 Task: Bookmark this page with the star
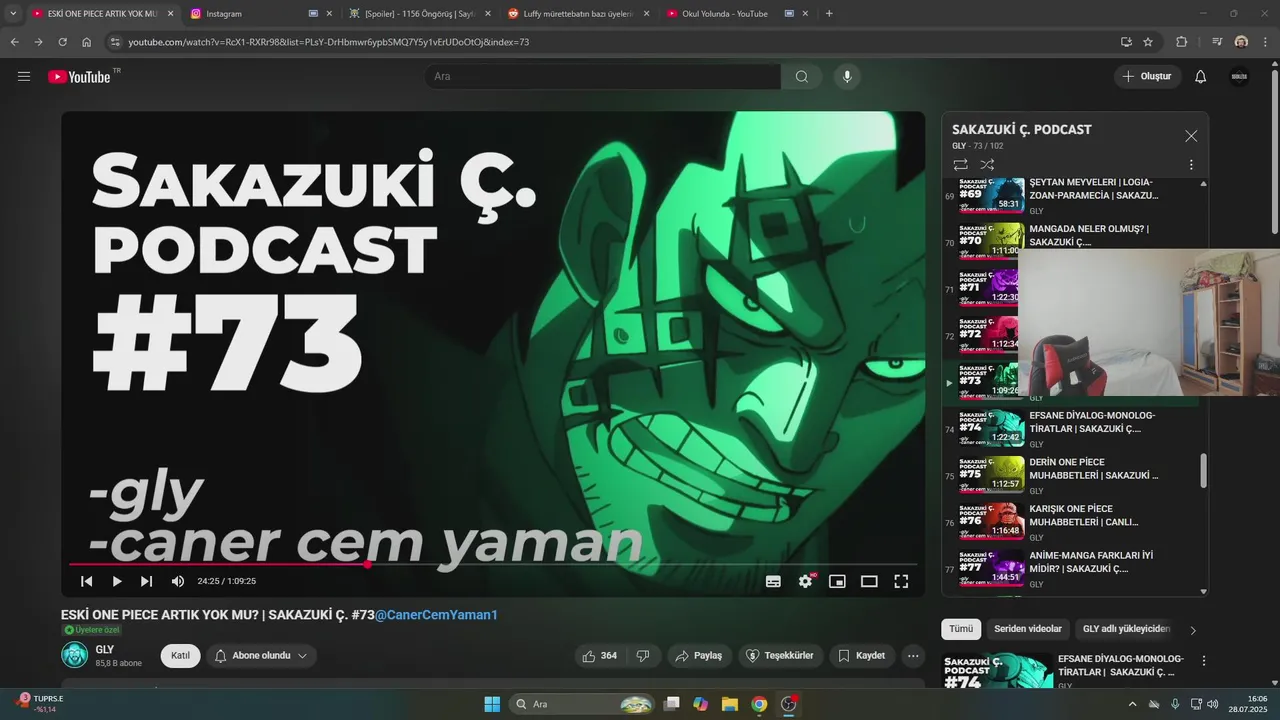point(1148,42)
